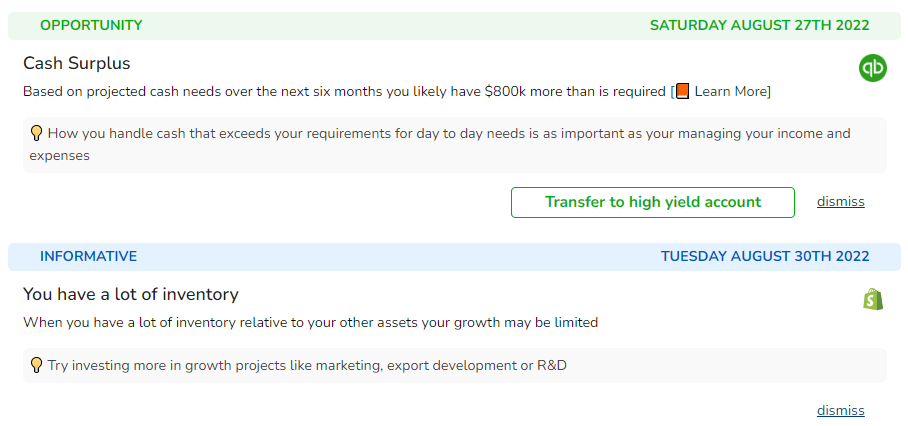Screen dimensions: 908x426
Task: Click the You have a lot of inventory title
Action: click(131, 294)
